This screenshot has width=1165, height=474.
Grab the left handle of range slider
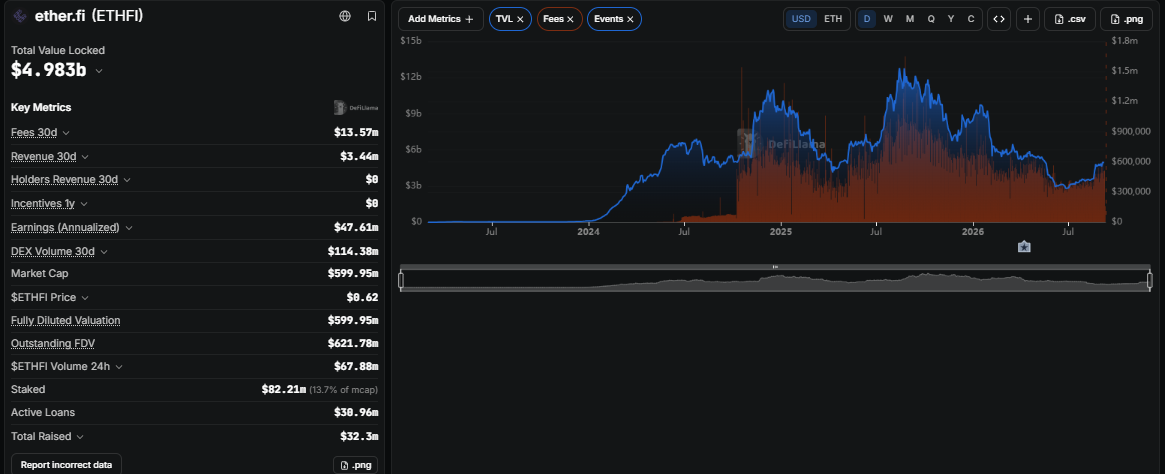point(401,280)
